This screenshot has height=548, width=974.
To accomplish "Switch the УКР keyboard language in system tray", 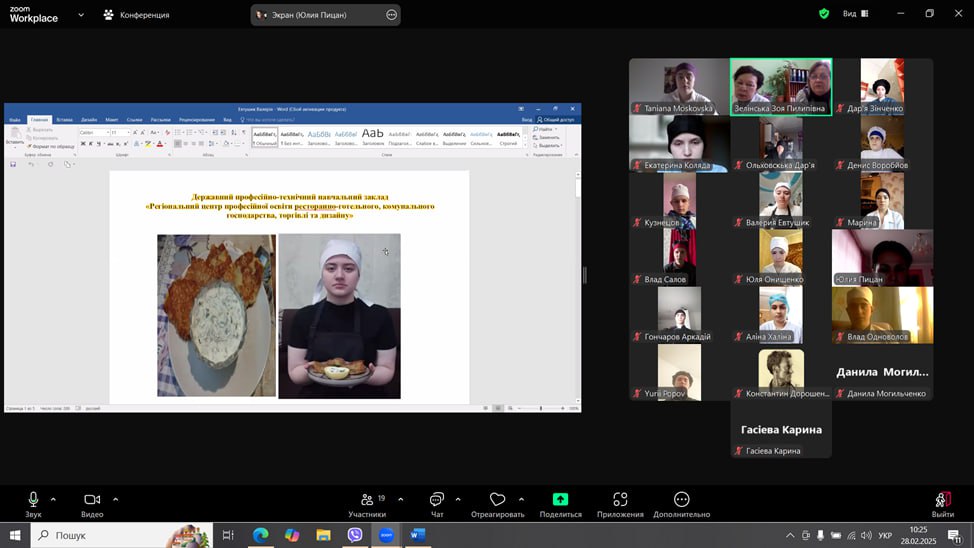I will pos(885,536).
